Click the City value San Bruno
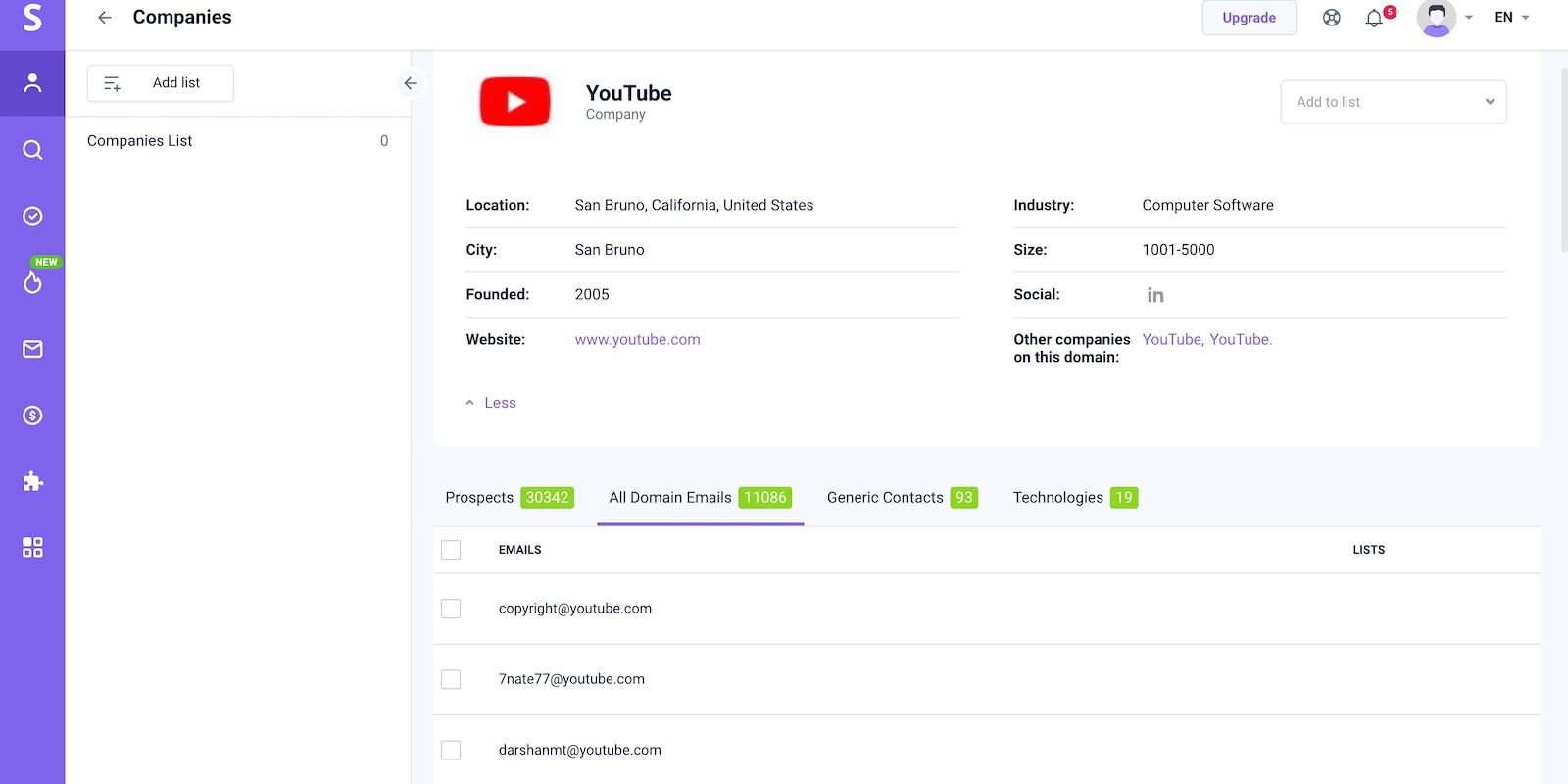 tap(610, 250)
